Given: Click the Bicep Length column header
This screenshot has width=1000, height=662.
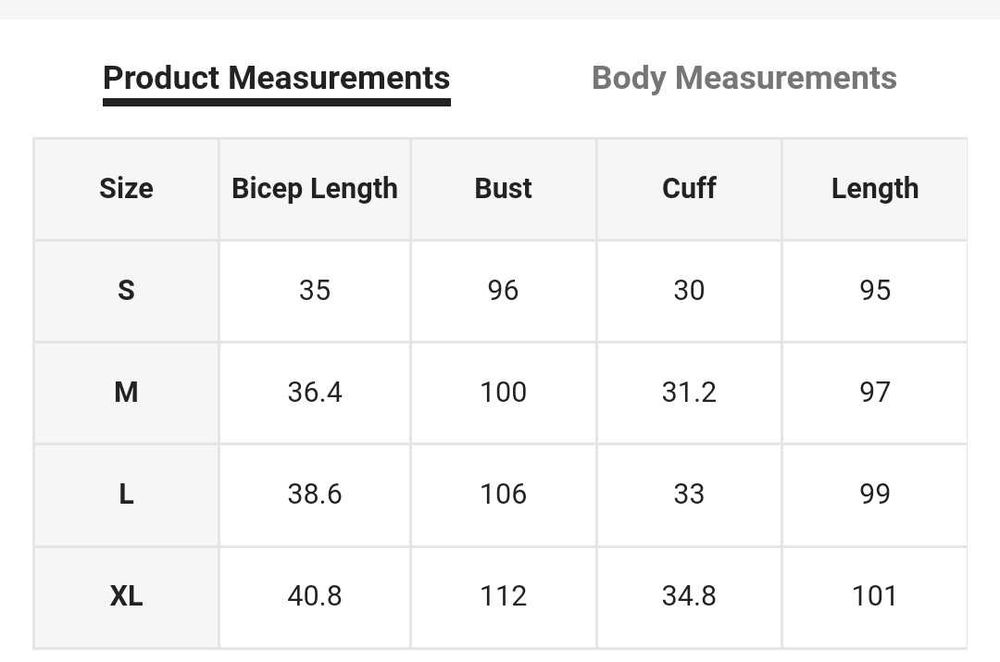Looking at the screenshot, I should [314, 188].
